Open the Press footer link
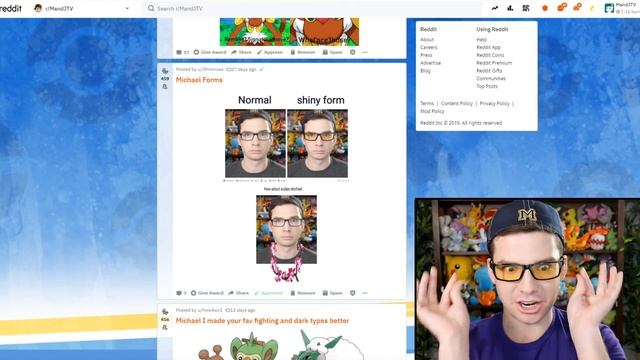Image resolution: width=640 pixels, height=360 pixels. pyautogui.click(x=426, y=55)
